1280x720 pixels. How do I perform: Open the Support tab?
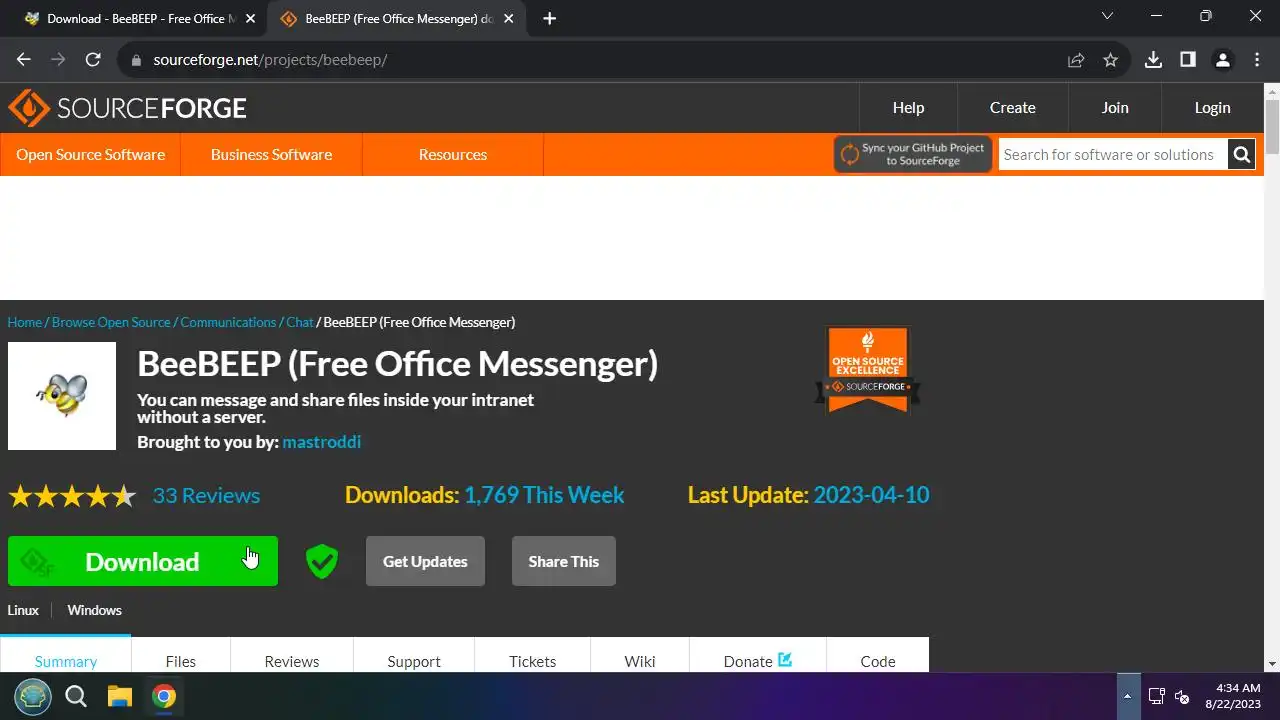pos(414,661)
